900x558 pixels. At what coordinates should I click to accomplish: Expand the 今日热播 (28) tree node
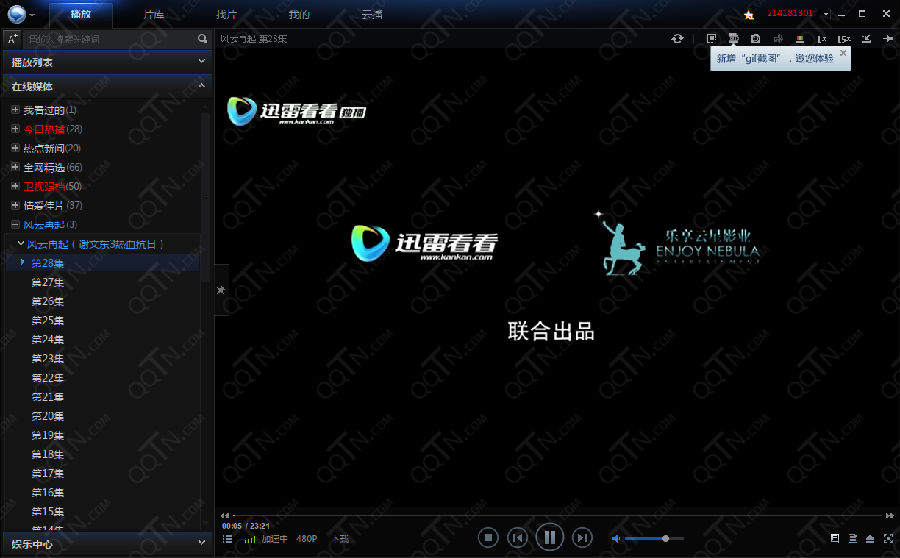[x=15, y=129]
